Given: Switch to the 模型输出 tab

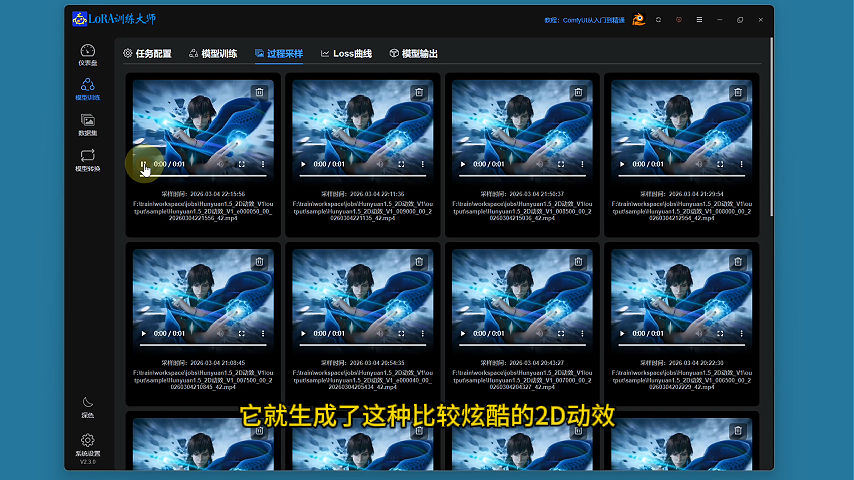Looking at the screenshot, I should pyautogui.click(x=413, y=53).
